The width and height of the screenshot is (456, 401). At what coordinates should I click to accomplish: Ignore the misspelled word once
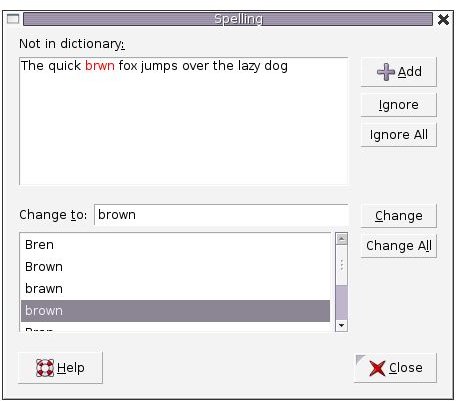(398, 105)
